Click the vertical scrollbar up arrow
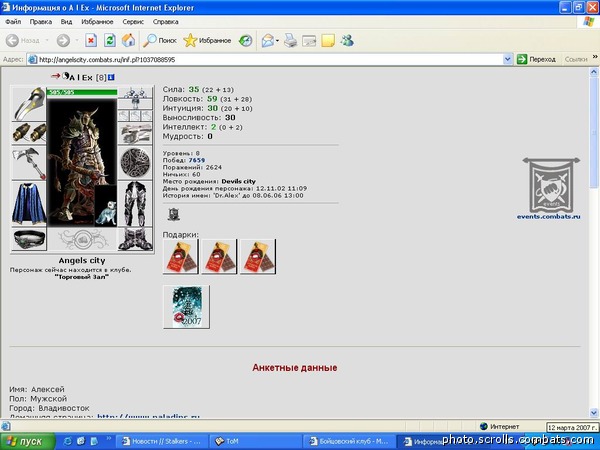The width and height of the screenshot is (600, 450). (x=594, y=72)
